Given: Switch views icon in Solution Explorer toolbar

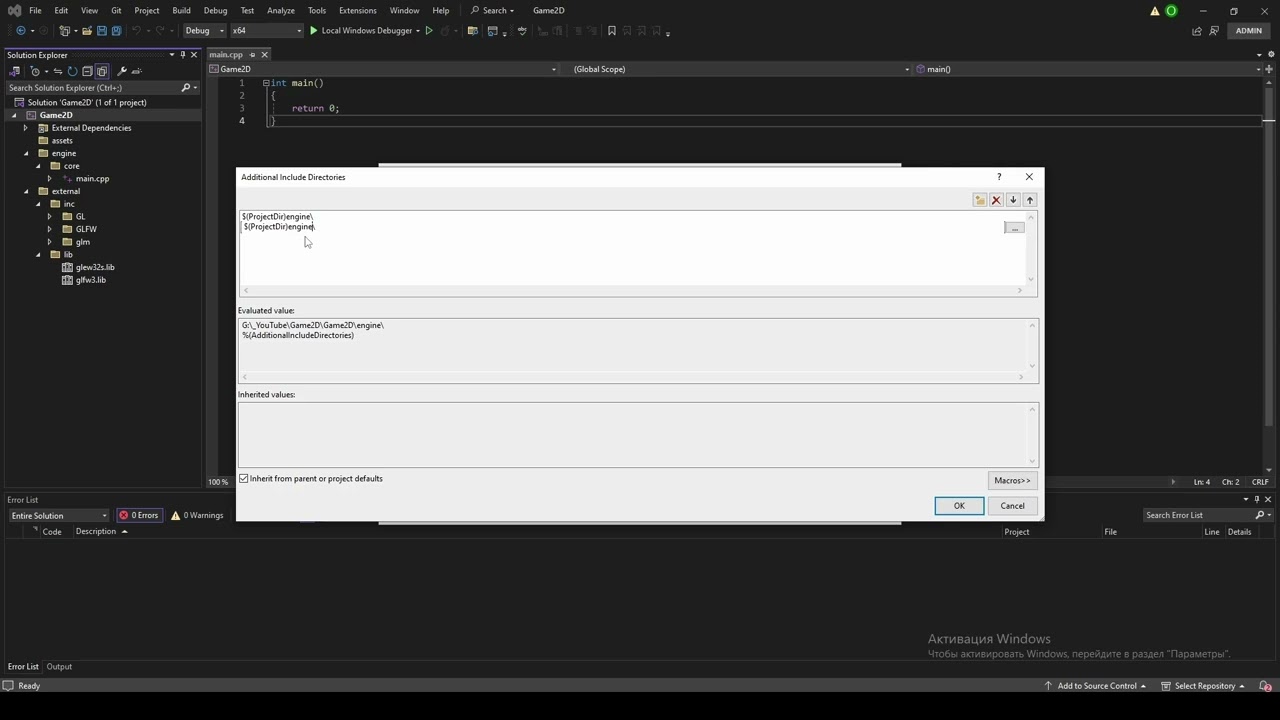Looking at the screenshot, I should [x=15, y=71].
